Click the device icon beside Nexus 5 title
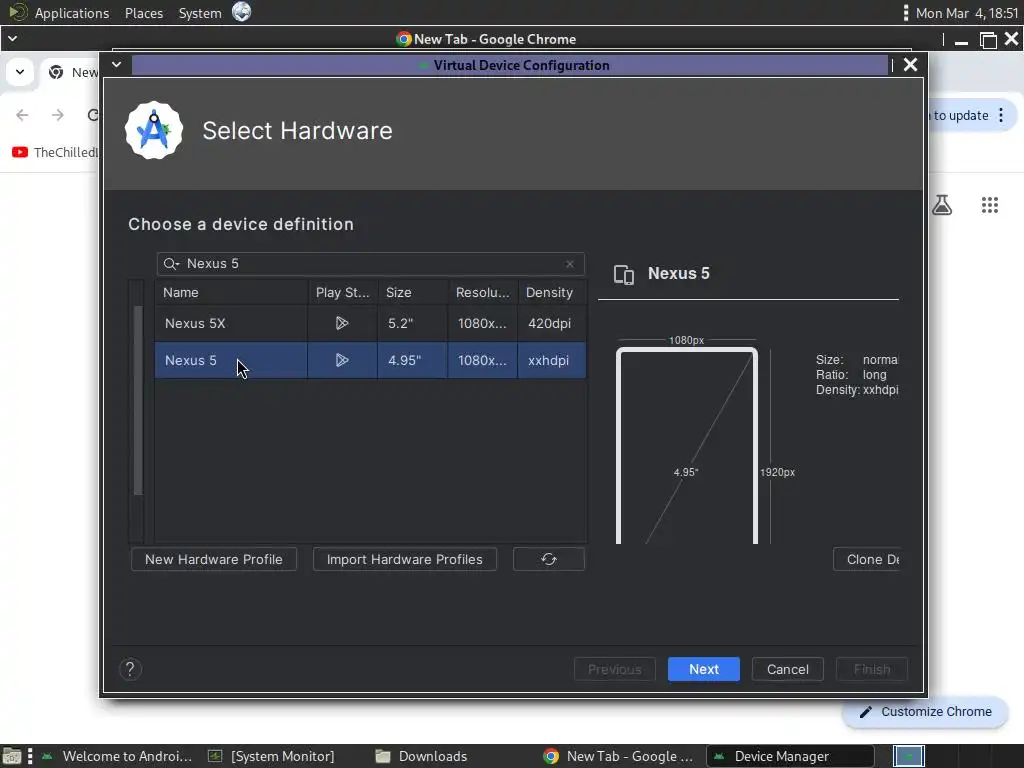 point(624,274)
